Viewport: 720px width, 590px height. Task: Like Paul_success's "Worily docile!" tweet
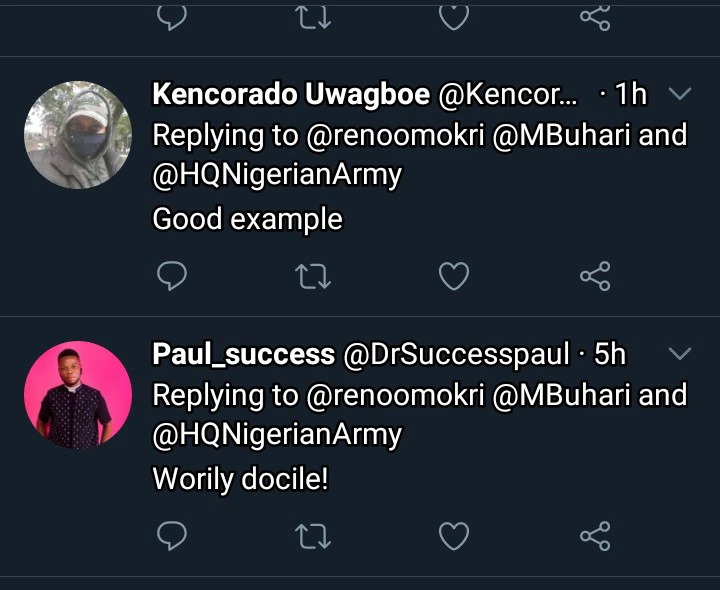tap(454, 537)
